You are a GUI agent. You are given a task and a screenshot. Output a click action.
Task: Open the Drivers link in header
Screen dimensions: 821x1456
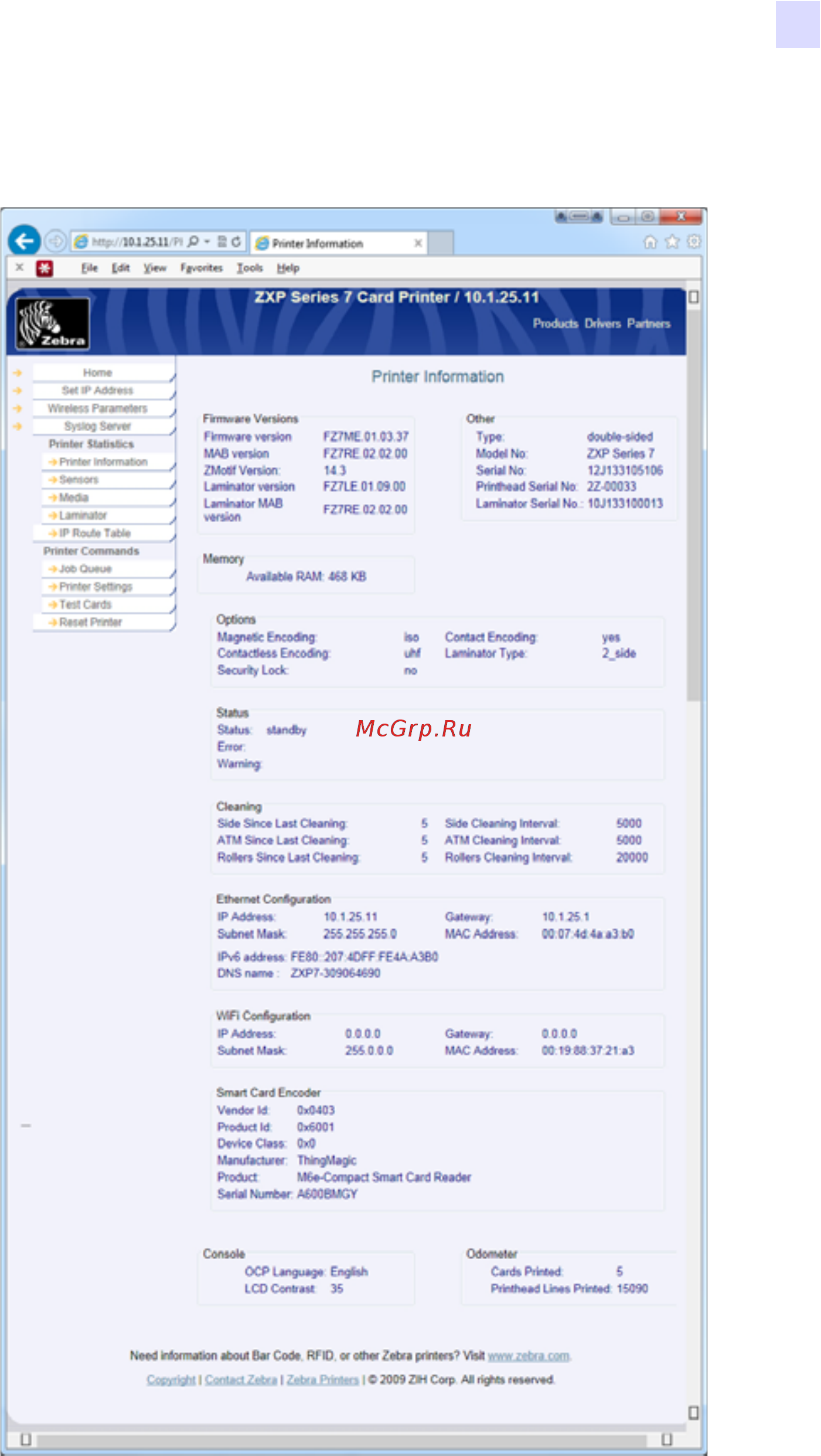pos(602,323)
